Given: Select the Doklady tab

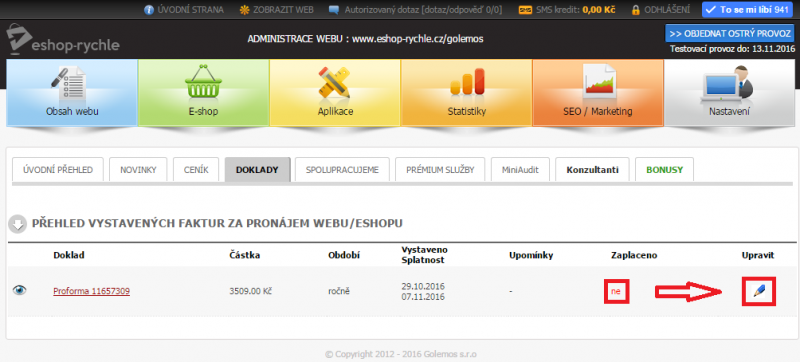Looking at the screenshot, I should [258, 170].
